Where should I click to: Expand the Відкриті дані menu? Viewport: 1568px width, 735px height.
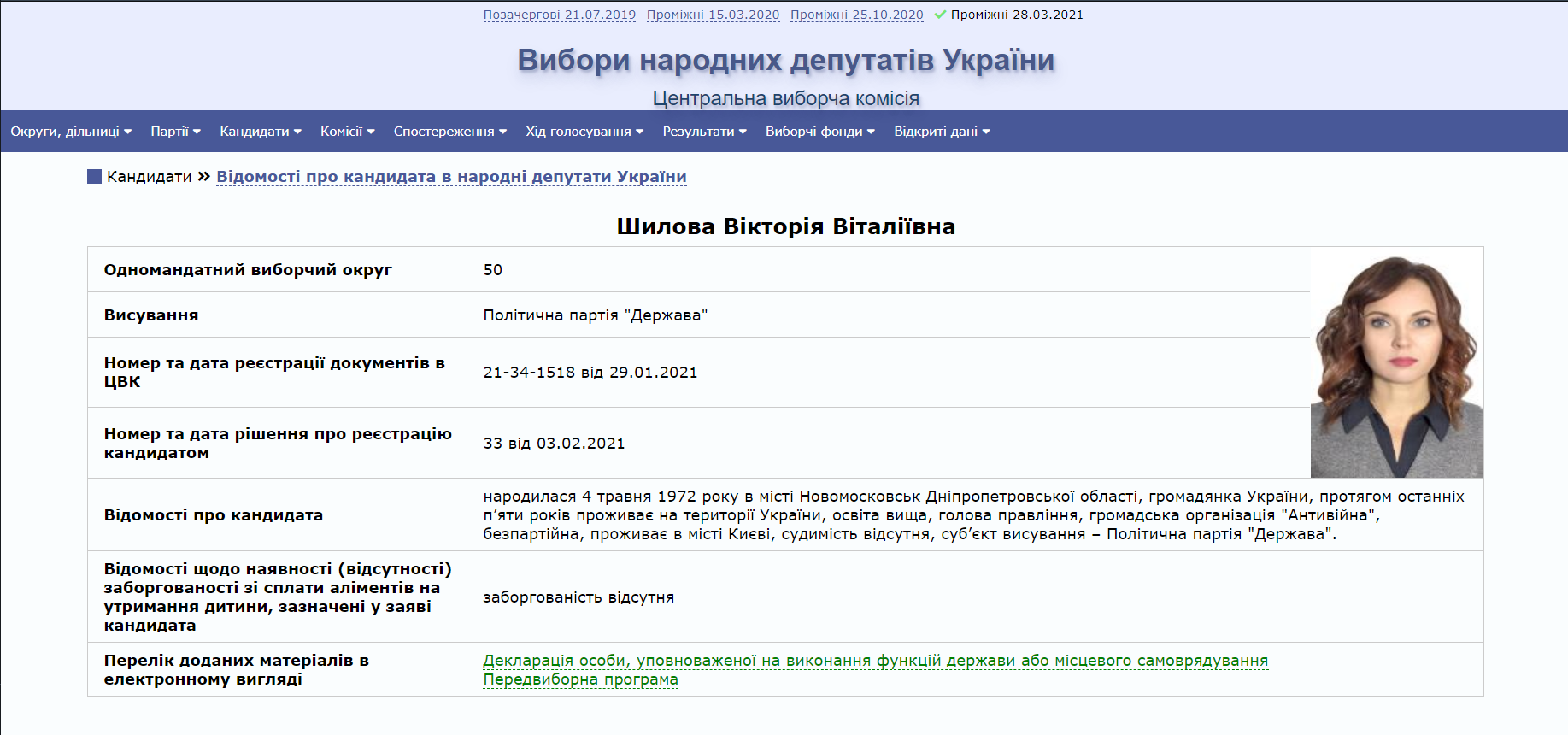(942, 132)
